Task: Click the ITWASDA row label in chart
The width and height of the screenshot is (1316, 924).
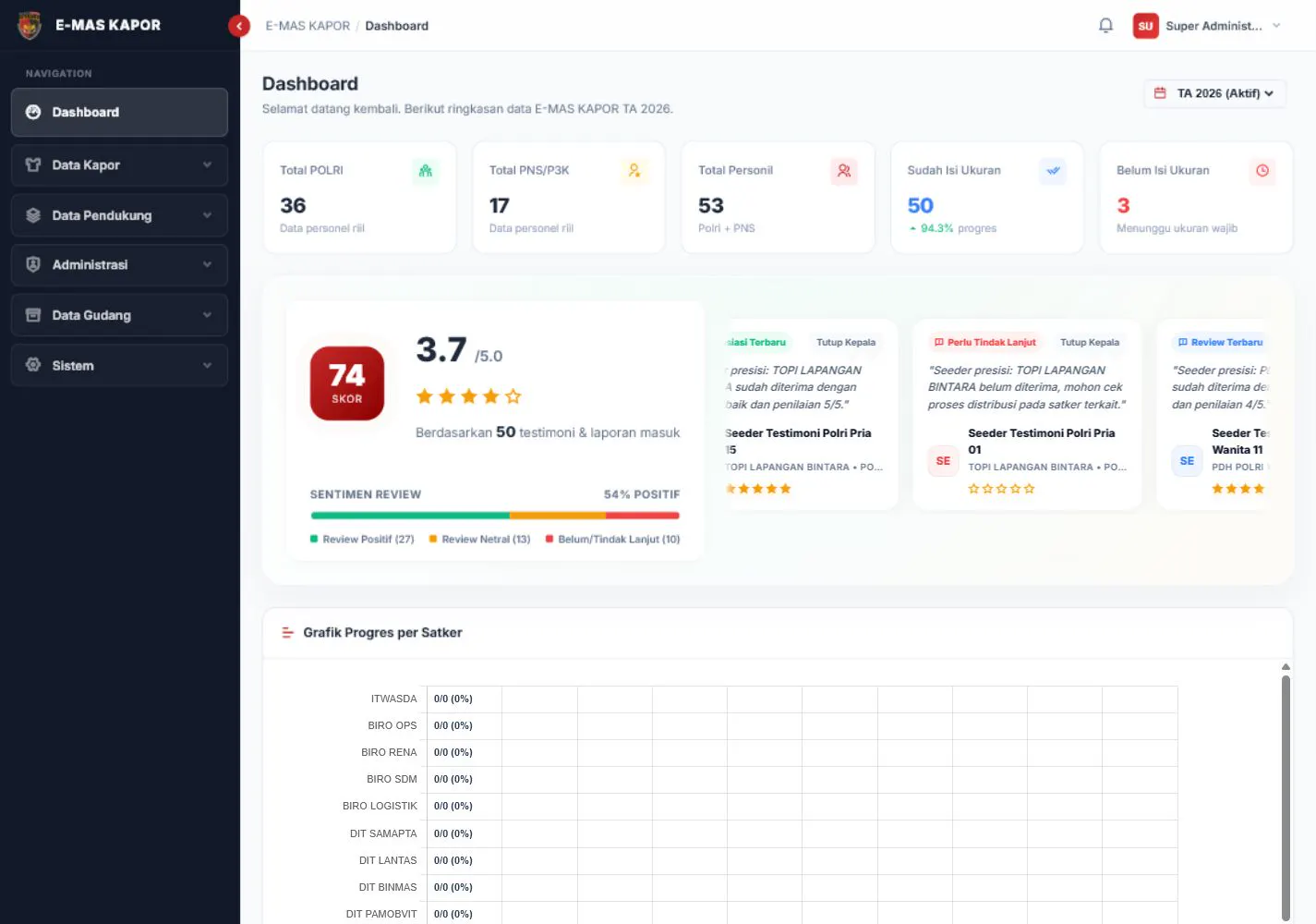Action: click(x=393, y=699)
